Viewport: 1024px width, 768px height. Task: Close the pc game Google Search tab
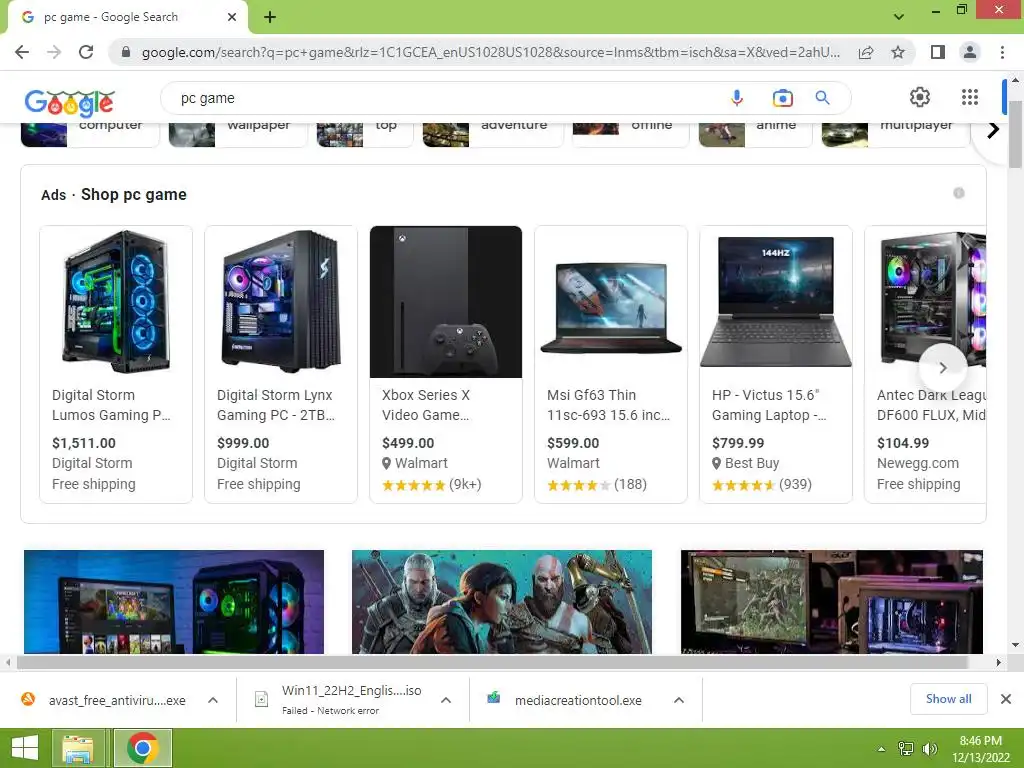[232, 17]
